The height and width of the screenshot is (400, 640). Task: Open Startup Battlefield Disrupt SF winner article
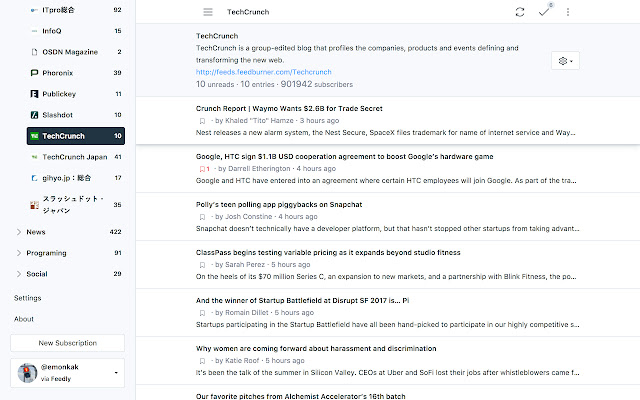302,301
